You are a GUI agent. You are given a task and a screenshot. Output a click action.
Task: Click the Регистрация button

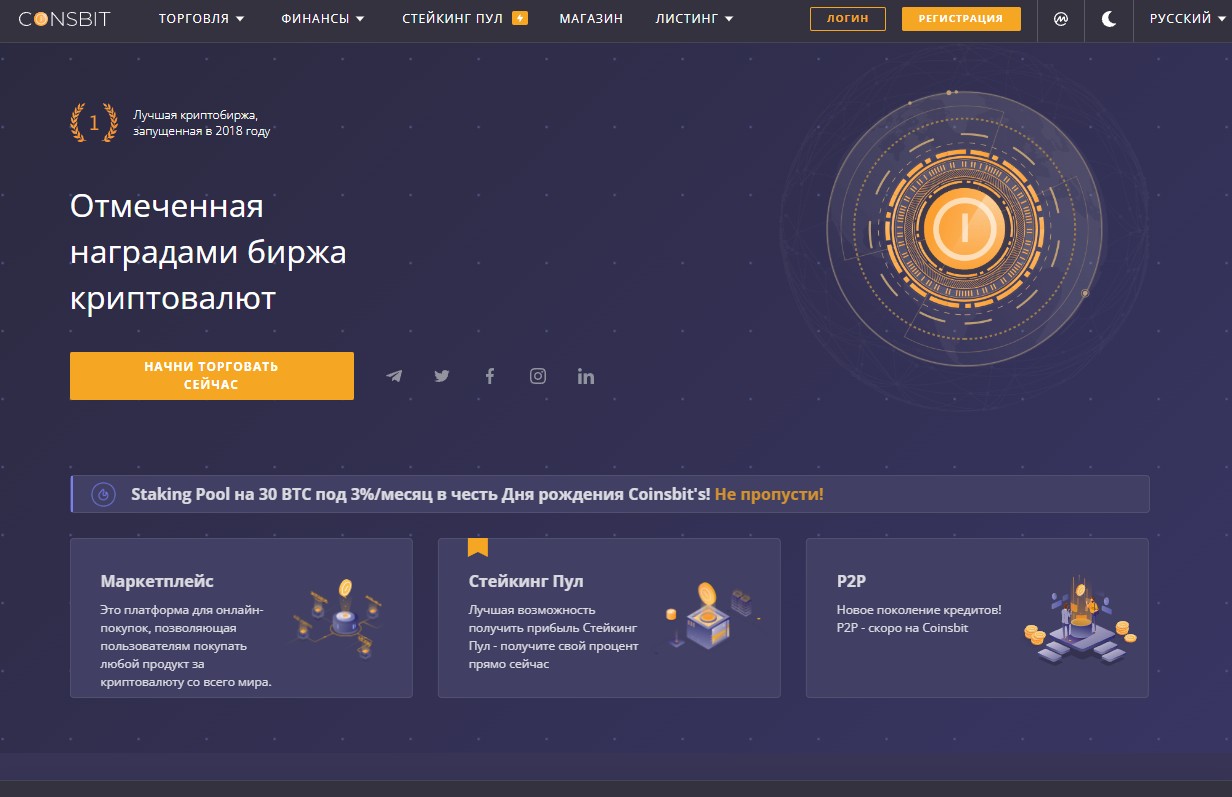coord(961,19)
